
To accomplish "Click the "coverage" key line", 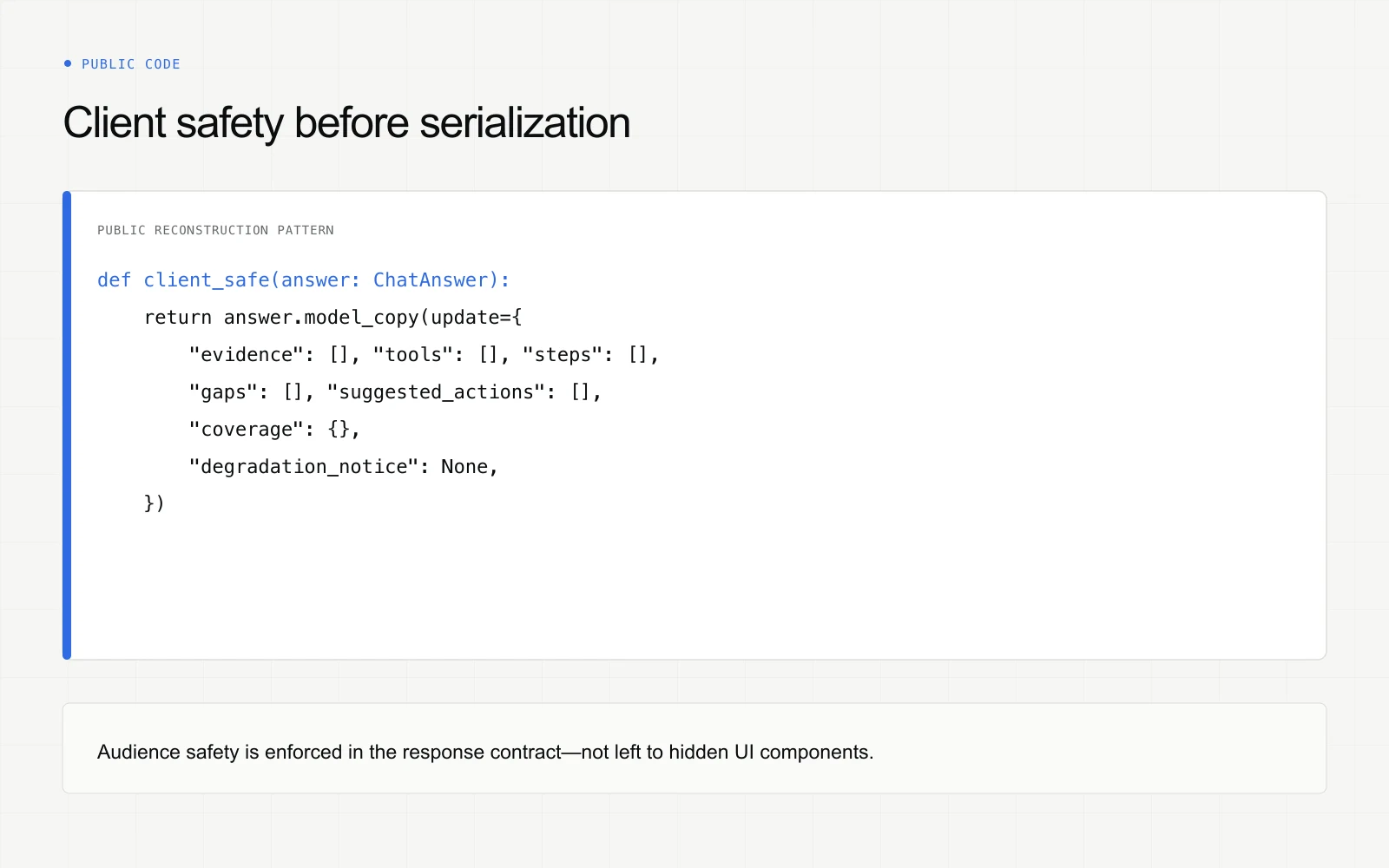I will [x=274, y=430].
